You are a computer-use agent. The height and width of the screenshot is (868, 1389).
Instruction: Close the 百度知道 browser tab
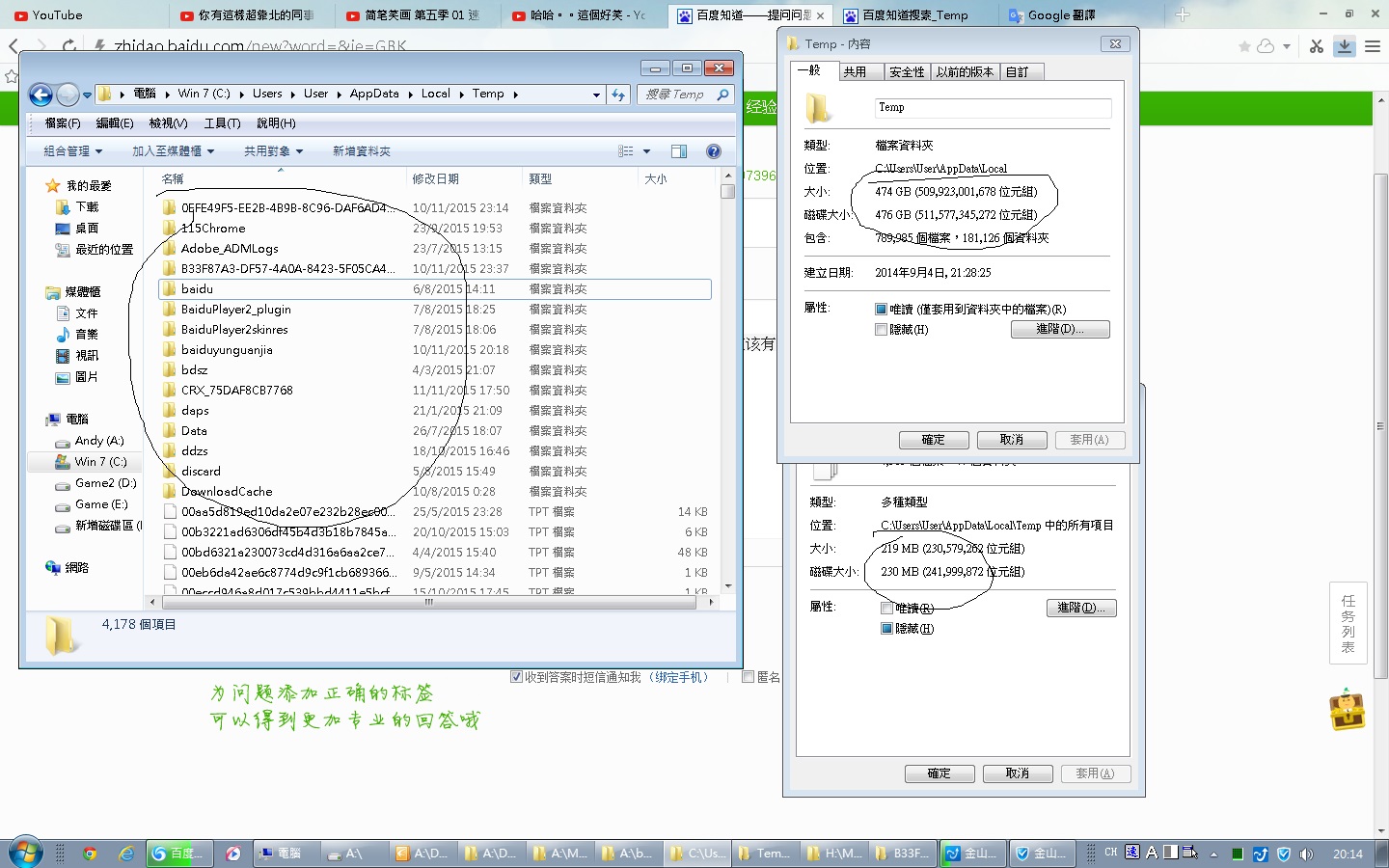coord(820,15)
